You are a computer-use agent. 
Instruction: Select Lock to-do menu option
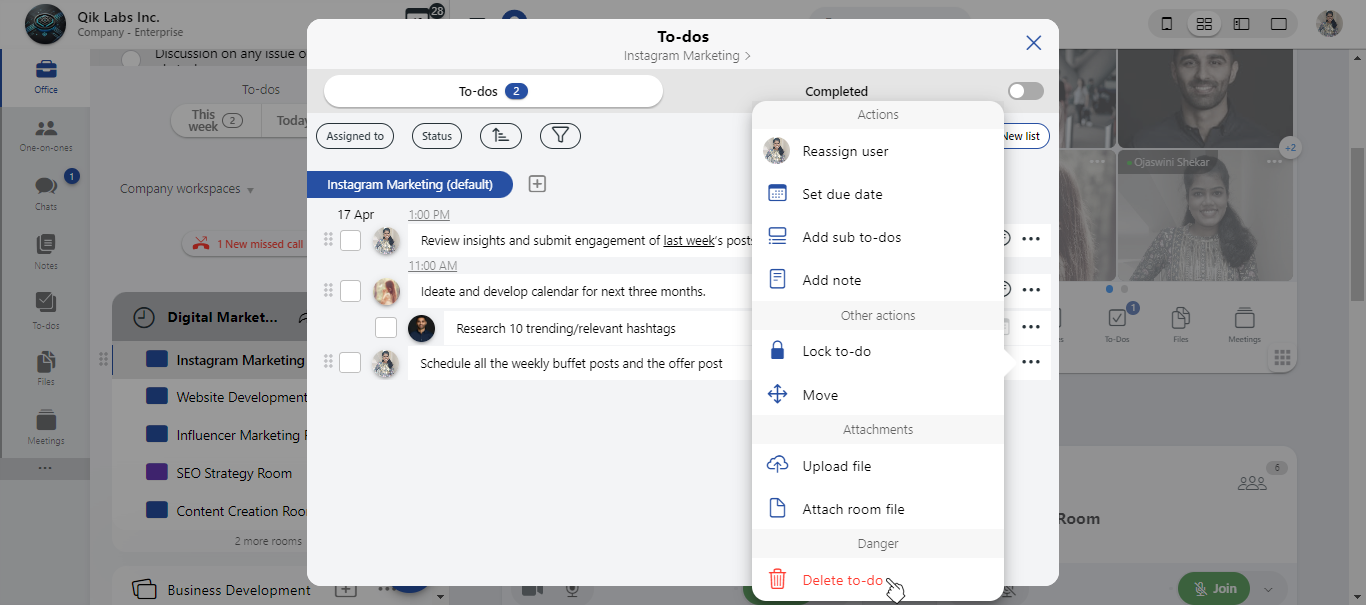coord(836,351)
